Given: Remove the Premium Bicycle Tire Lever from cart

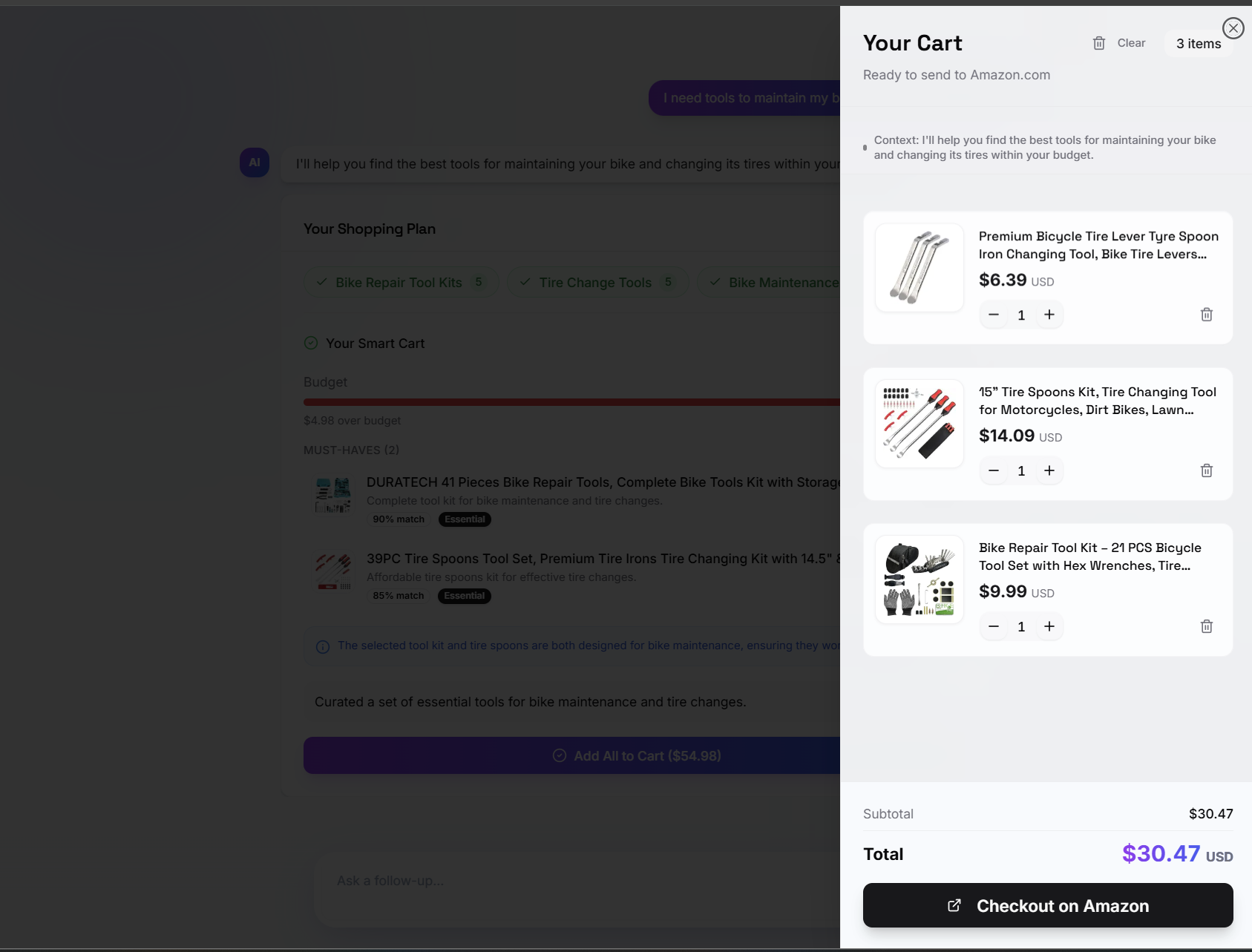Looking at the screenshot, I should coord(1207,315).
